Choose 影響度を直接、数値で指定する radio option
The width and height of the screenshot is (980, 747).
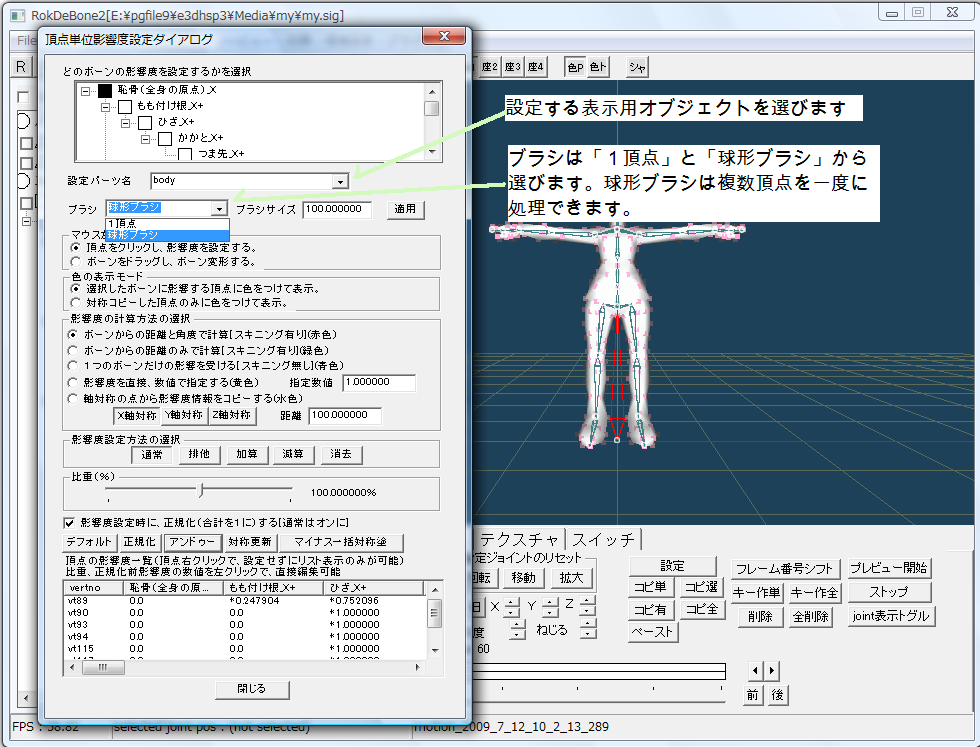click(75, 382)
